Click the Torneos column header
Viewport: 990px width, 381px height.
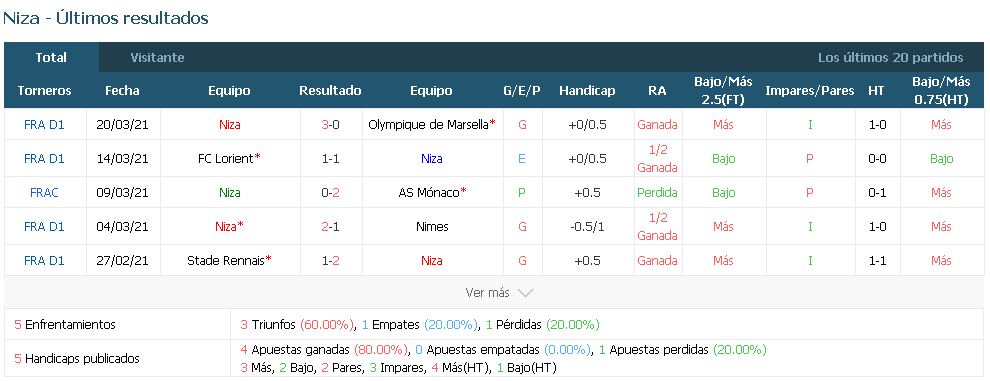(44, 90)
